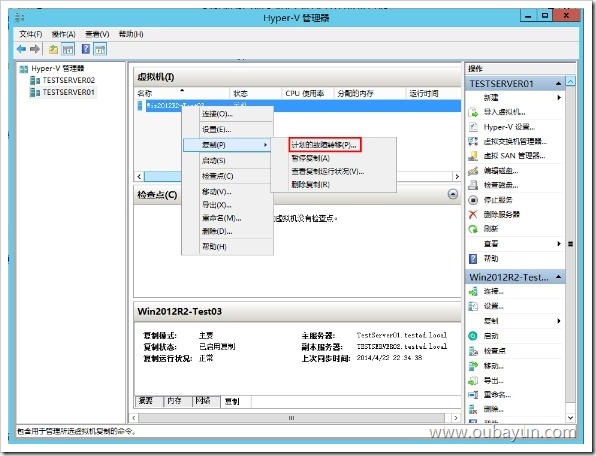
Task: Open the 查看(V) menu
Action: (x=97, y=34)
